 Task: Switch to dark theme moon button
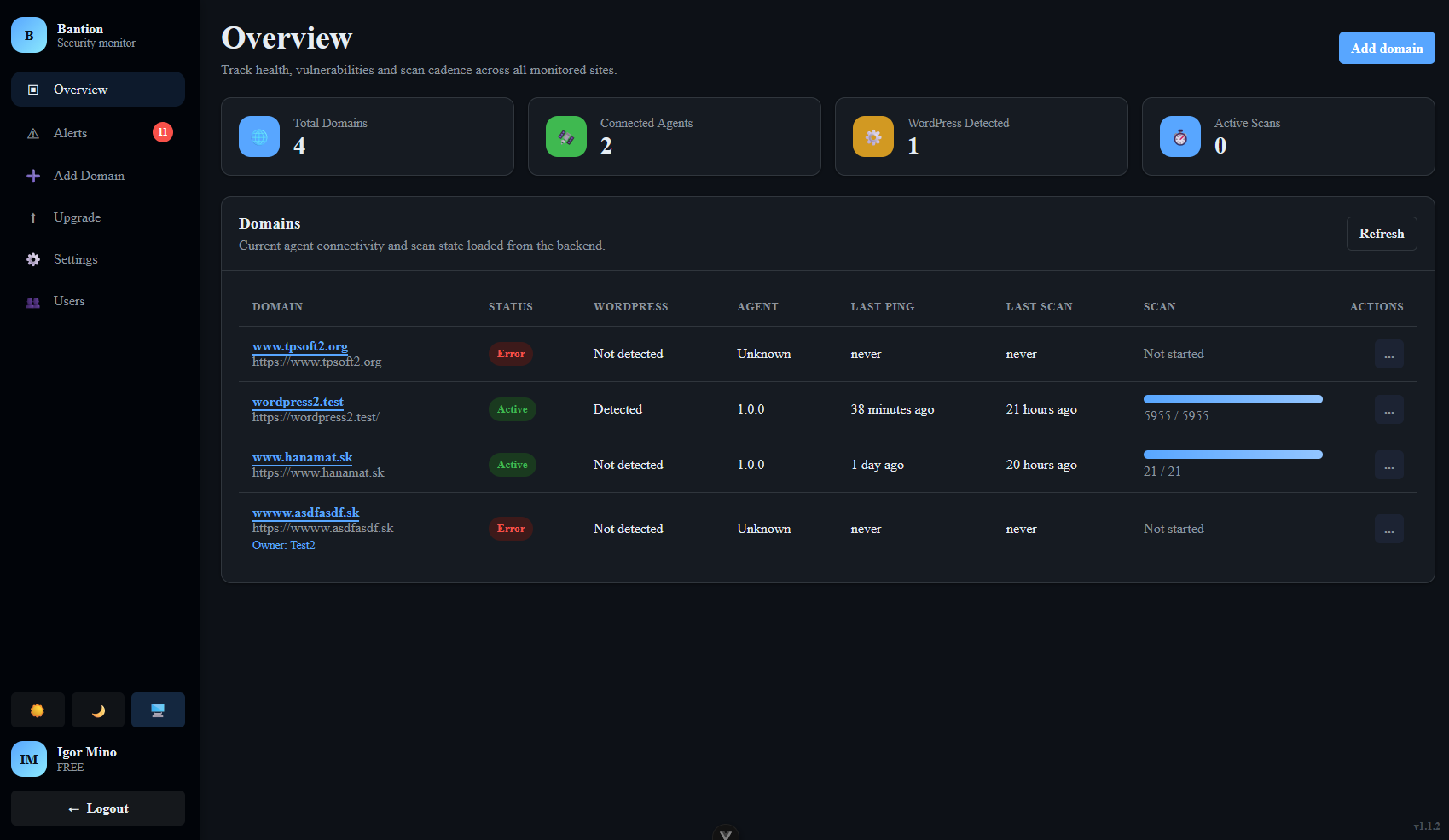point(98,710)
